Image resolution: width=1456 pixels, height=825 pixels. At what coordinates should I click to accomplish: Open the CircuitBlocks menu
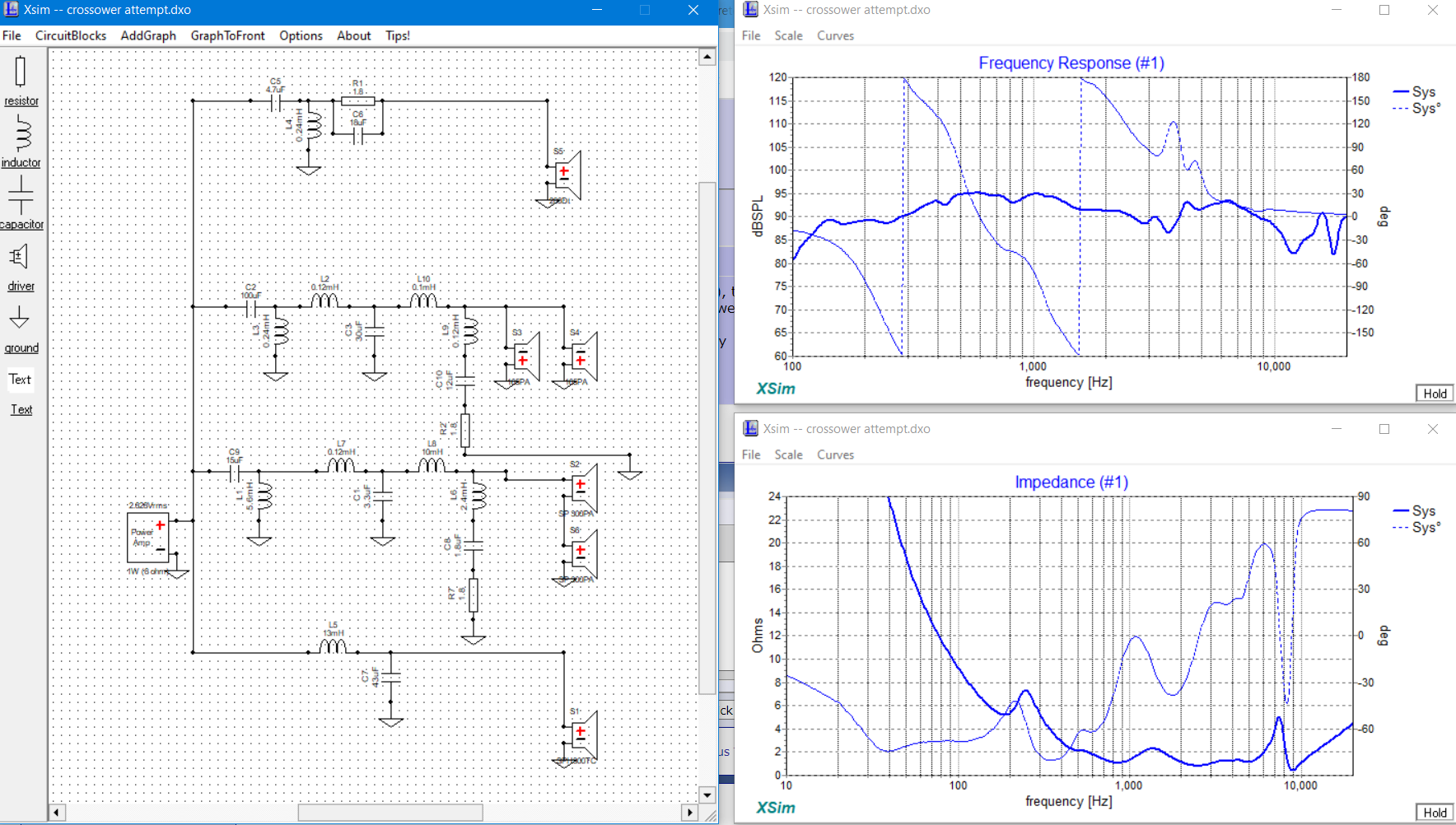coord(71,35)
